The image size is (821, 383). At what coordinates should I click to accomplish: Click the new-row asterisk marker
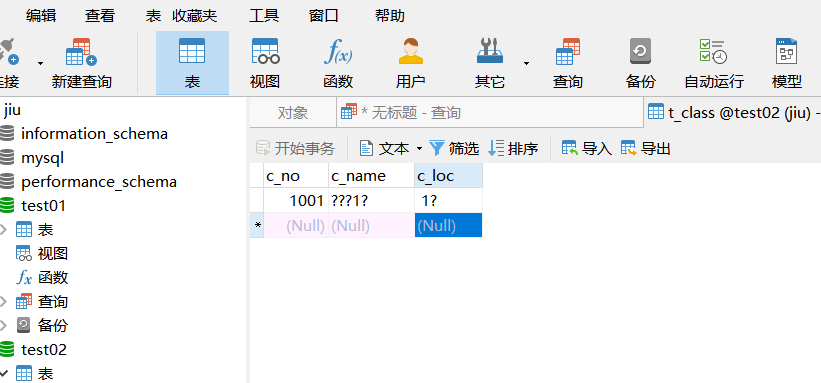pos(257,225)
